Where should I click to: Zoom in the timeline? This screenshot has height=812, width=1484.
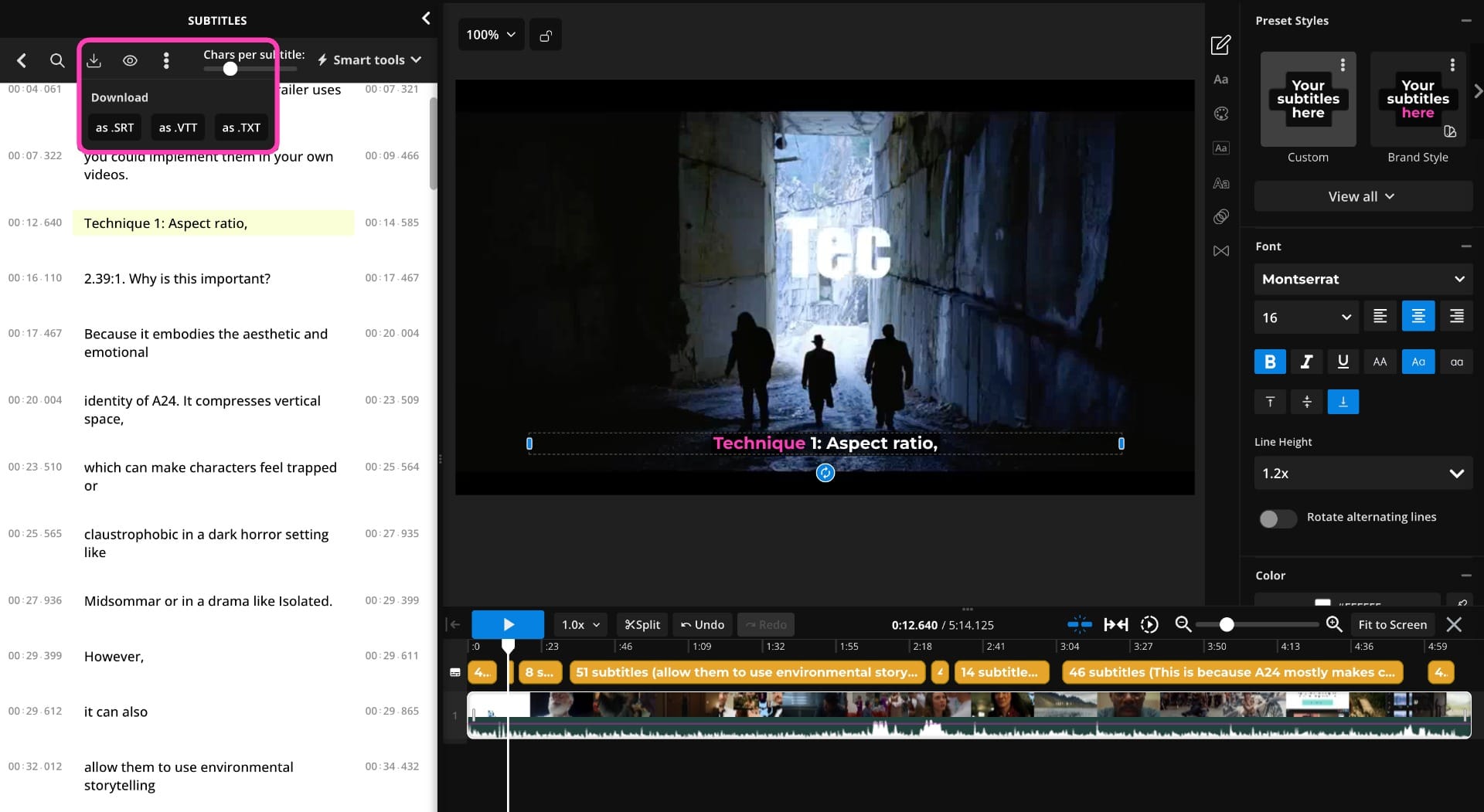point(1334,624)
